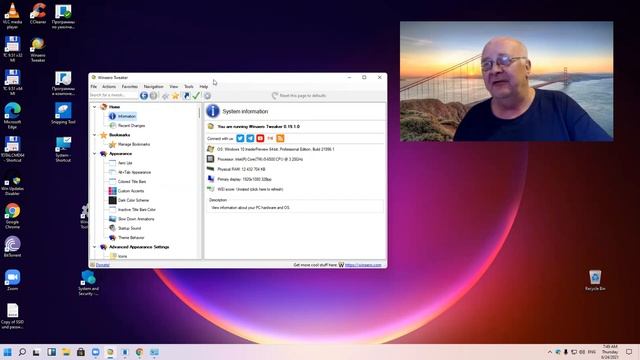The height and width of the screenshot is (360, 640).
Task: Open File Explorer from the taskbar
Action: point(66,352)
